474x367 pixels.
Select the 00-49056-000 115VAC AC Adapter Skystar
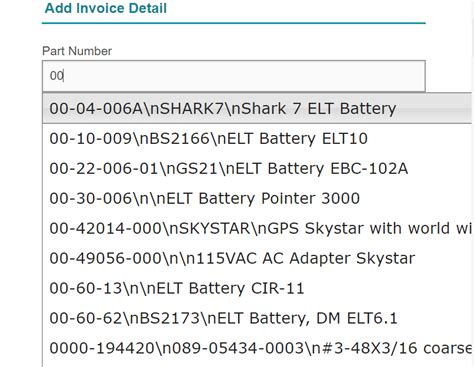tap(258, 258)
